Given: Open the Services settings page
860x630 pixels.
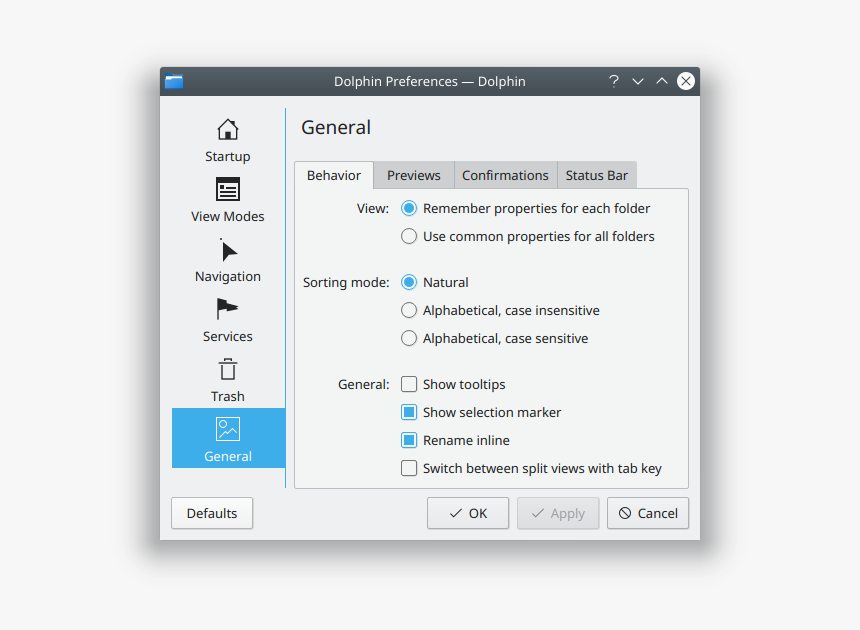Looking at the screenshot, I should point(227,320).
